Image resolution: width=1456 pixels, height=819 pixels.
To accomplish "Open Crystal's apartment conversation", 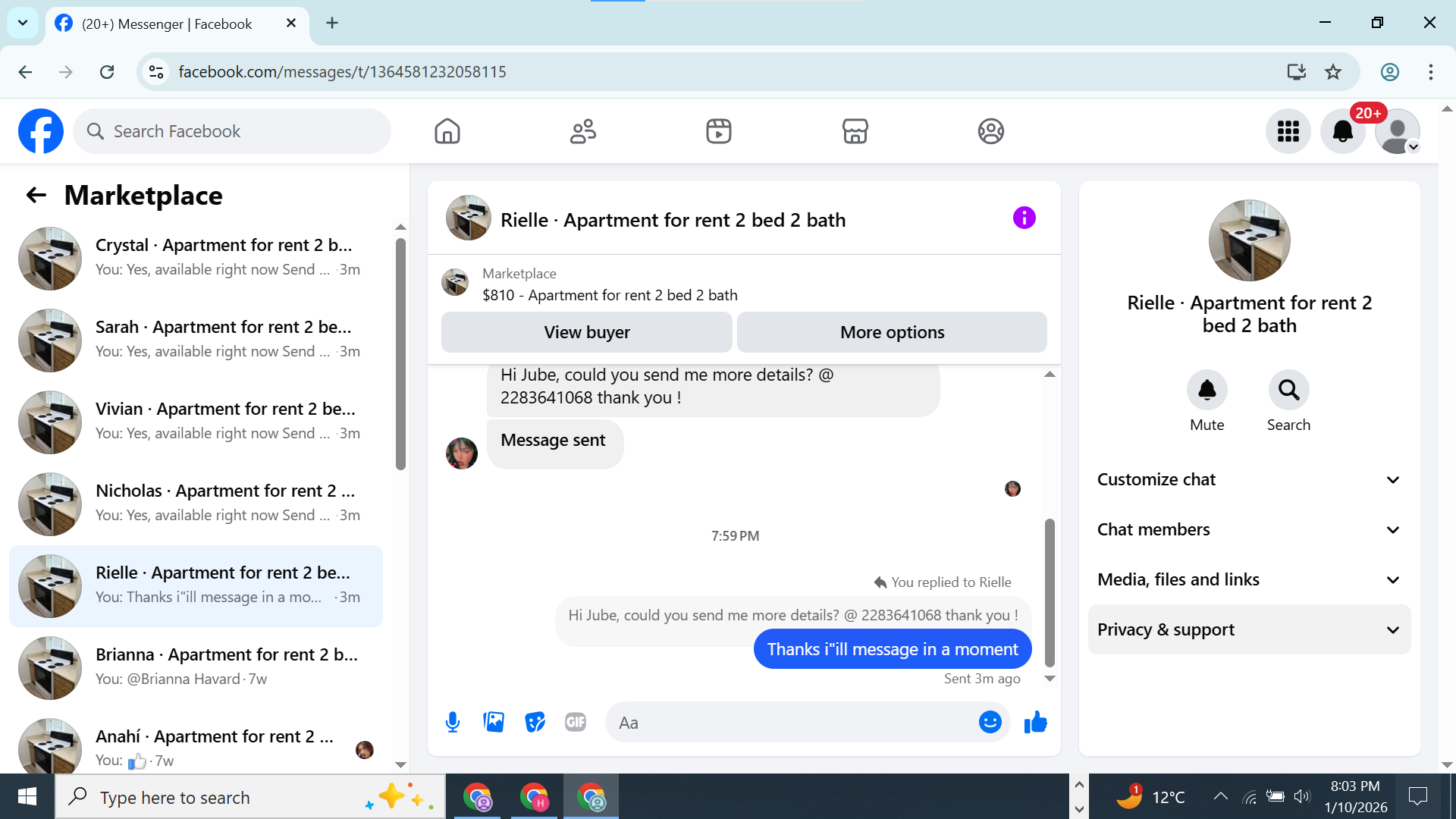I will coord(197,258).
